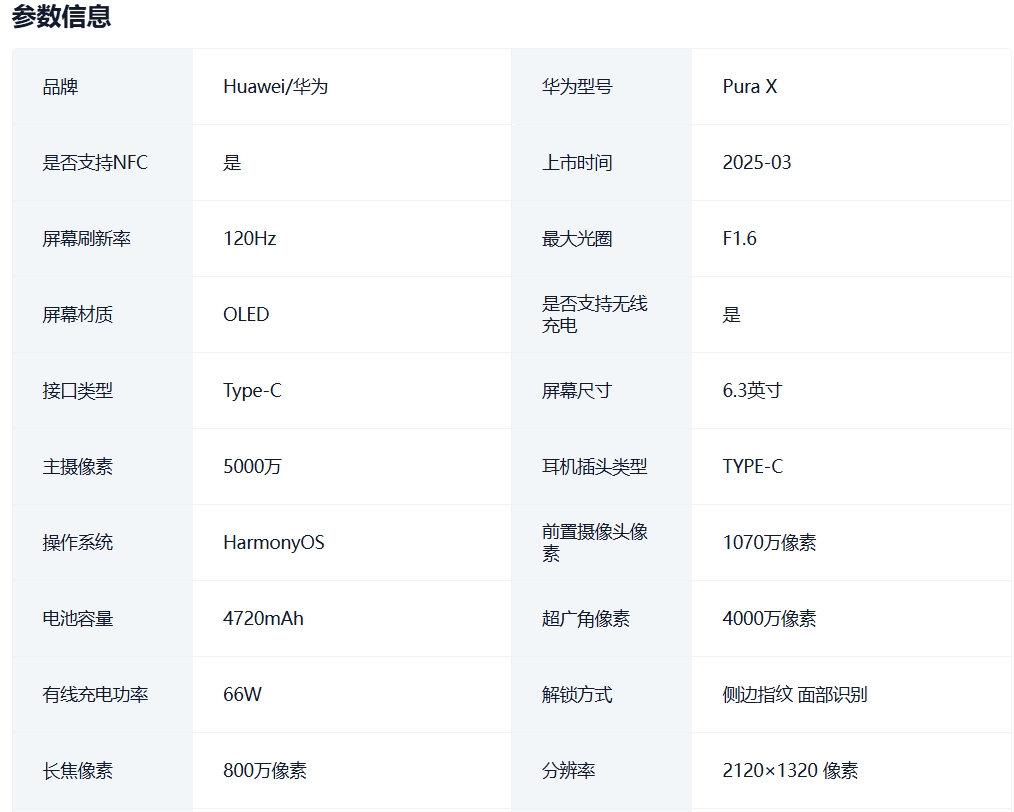The height and width of the screenshot is (812, 1014).
Task: Select the 侧边指纹 面部识别 unlock value
Action: point(795,694)
